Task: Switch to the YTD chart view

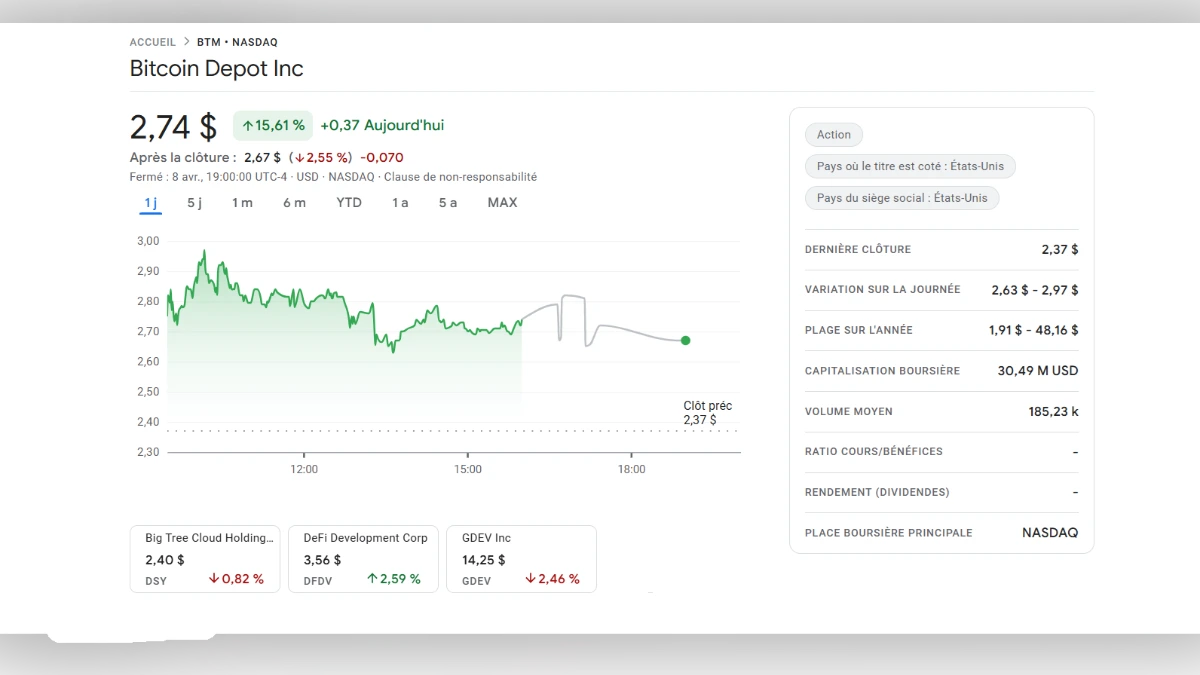Action: [x=348, y=202]
